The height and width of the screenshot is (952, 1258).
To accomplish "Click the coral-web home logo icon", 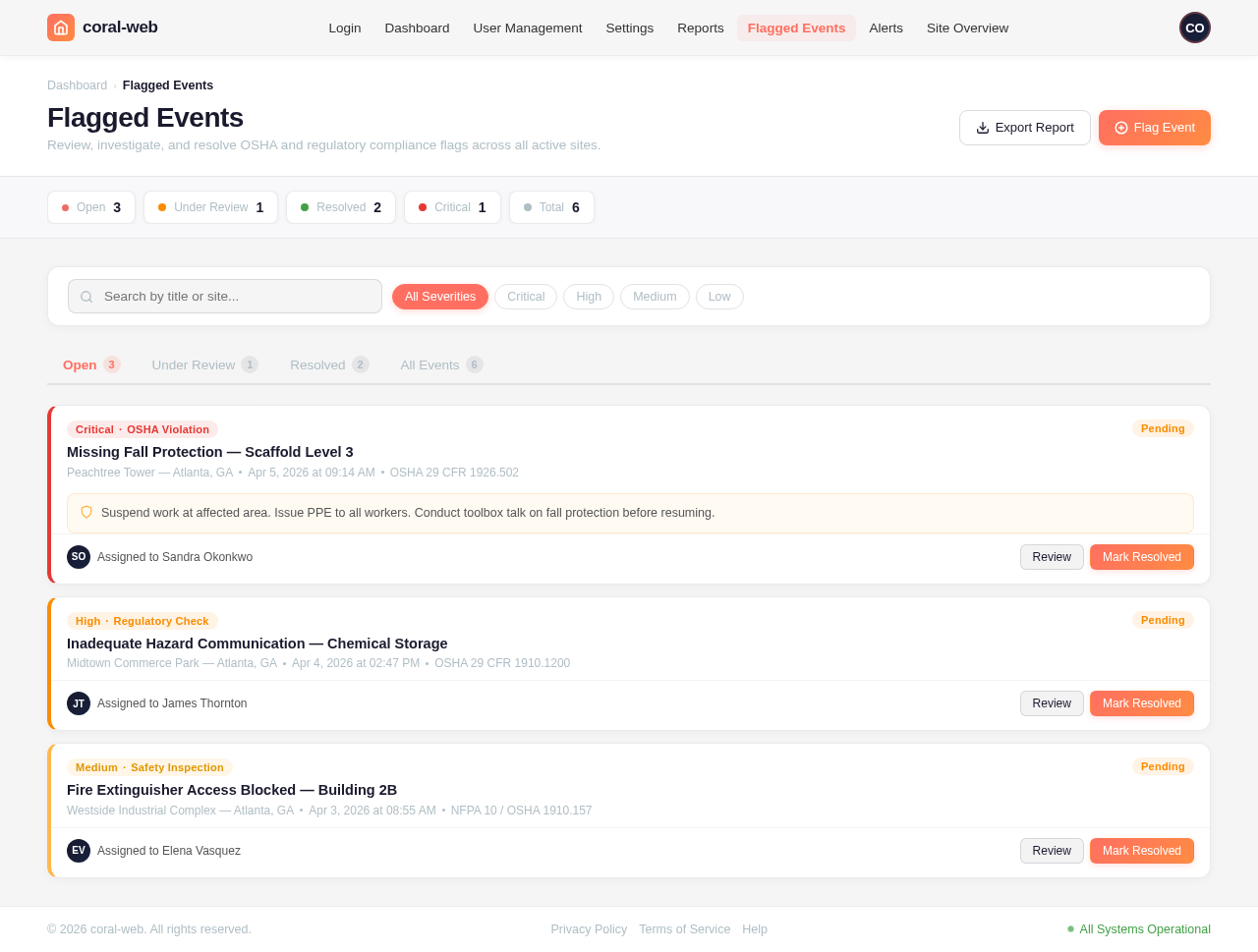I will click(61, 28).
